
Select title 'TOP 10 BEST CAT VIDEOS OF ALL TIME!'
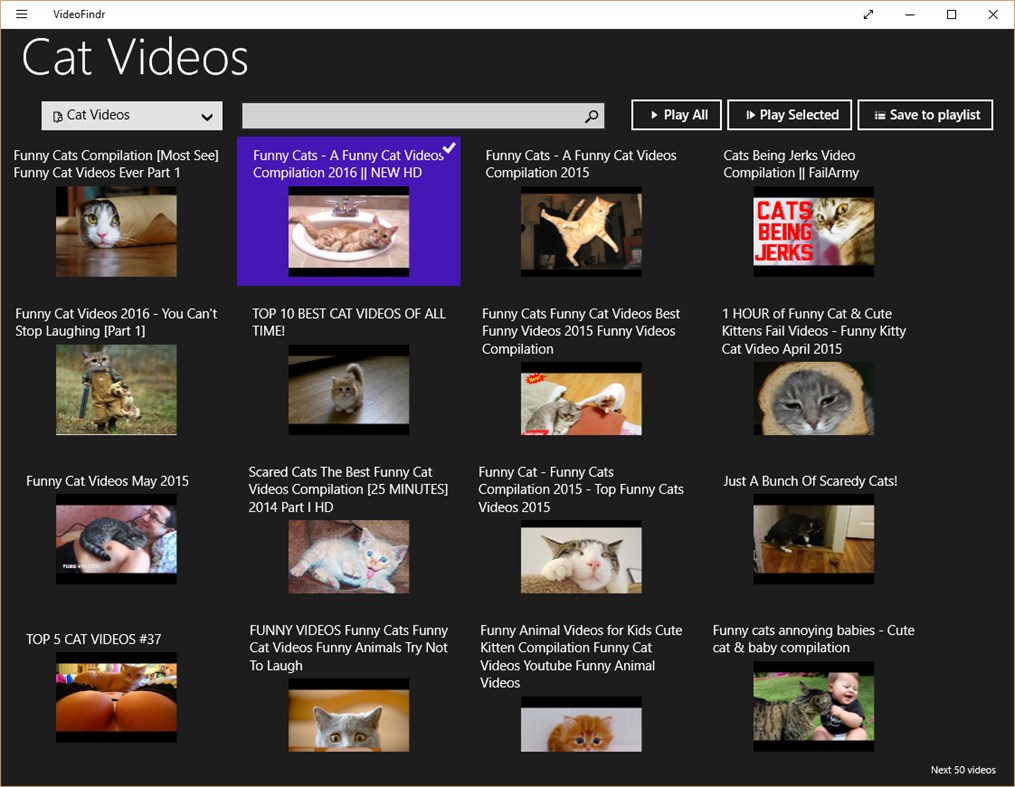click(x=348, y=322)
